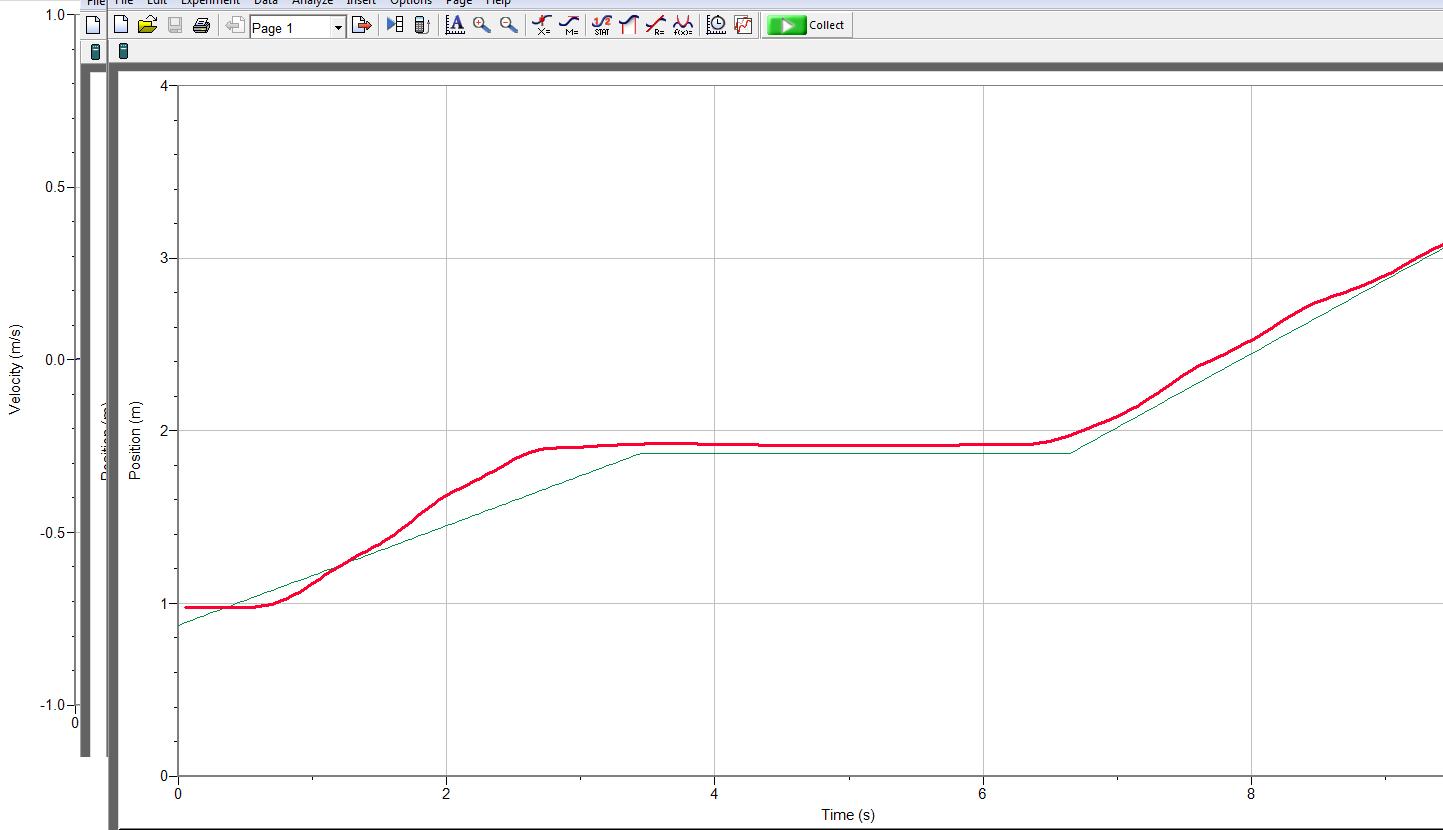Viewport: 1443px width, 830px height.
Task: Click the next page arrow button
Action: tap(363, 25)
